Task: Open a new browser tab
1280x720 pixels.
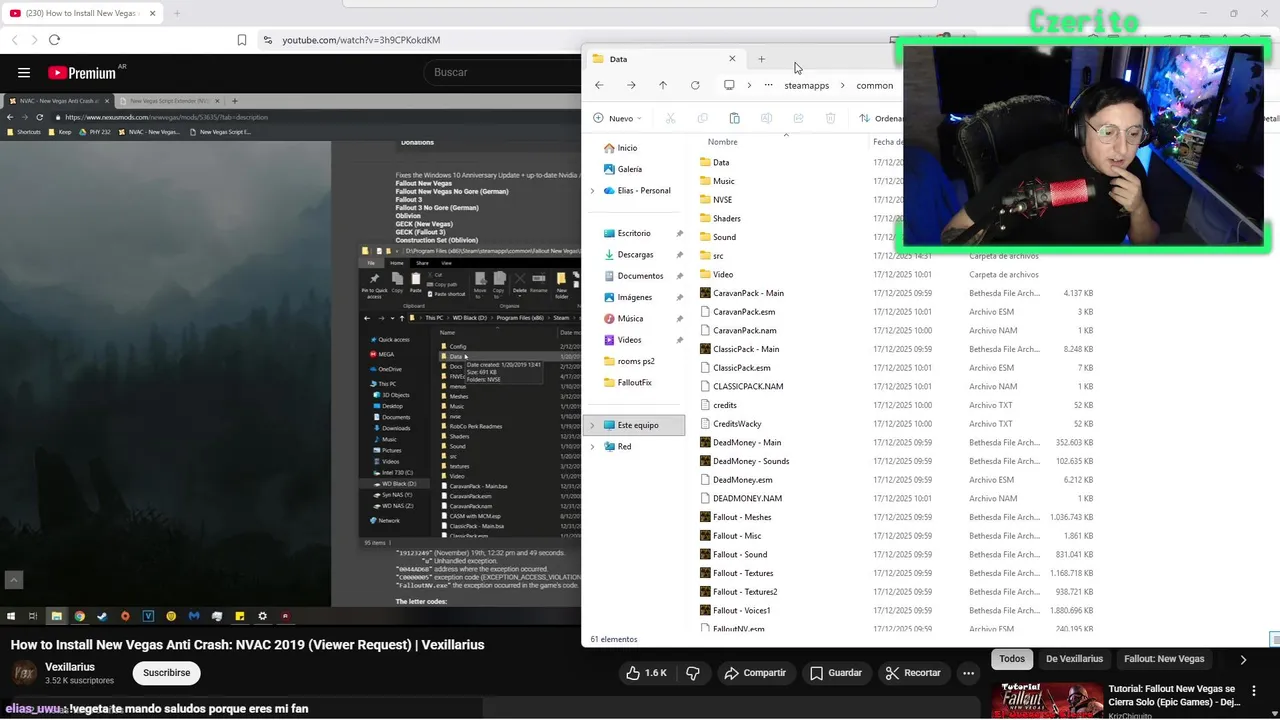Action: [x=177, y=13]
